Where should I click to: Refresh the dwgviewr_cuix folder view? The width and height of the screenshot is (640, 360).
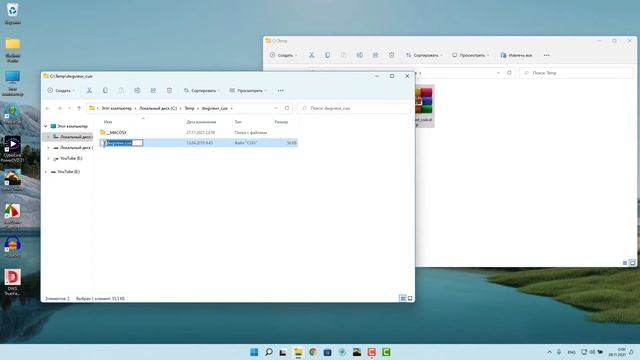287,108
